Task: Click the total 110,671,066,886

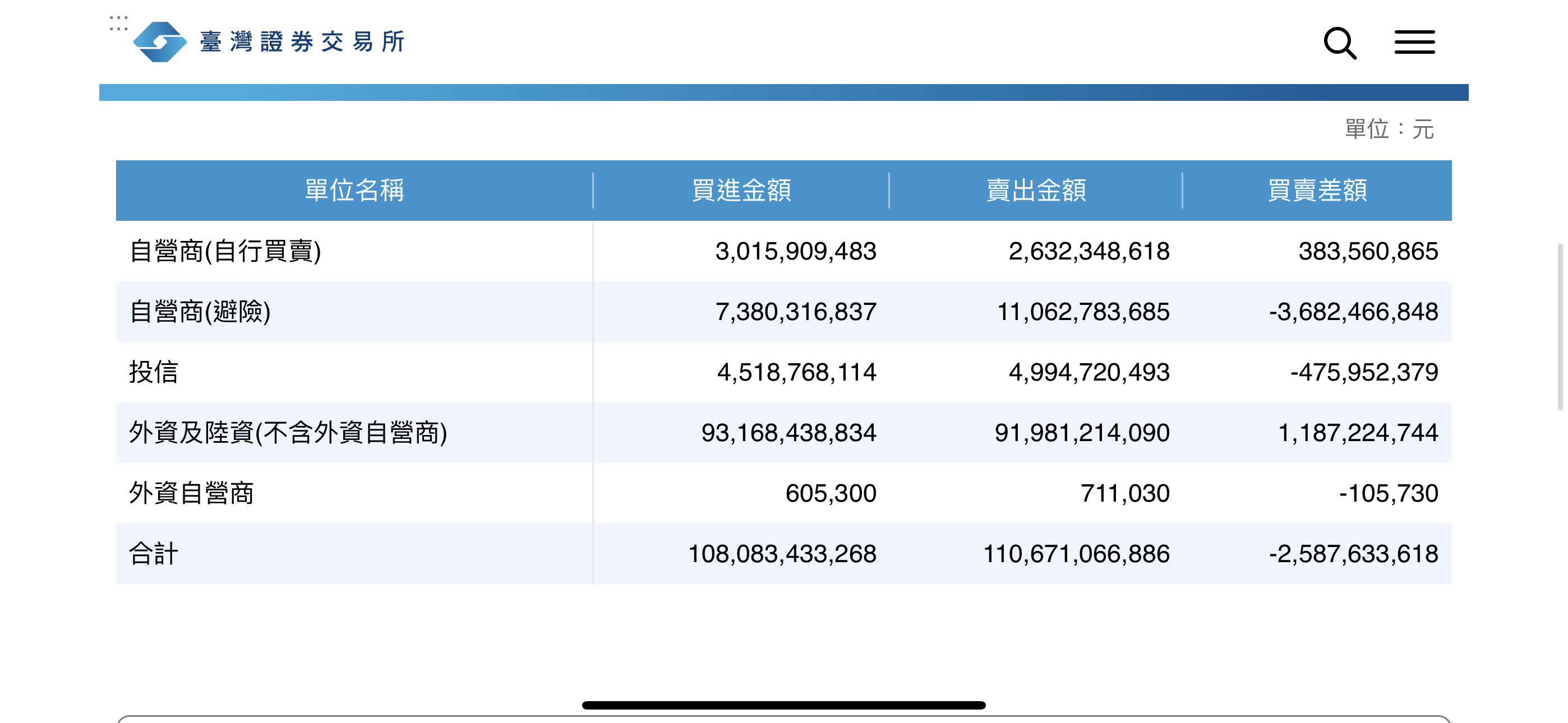Action: click(1077, 554)
